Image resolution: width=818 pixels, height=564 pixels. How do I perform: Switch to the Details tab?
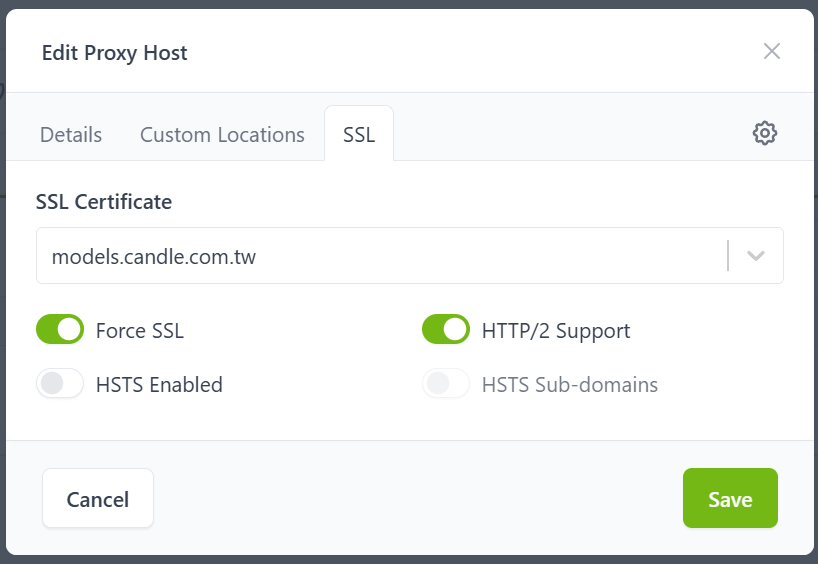click(71, 134)
